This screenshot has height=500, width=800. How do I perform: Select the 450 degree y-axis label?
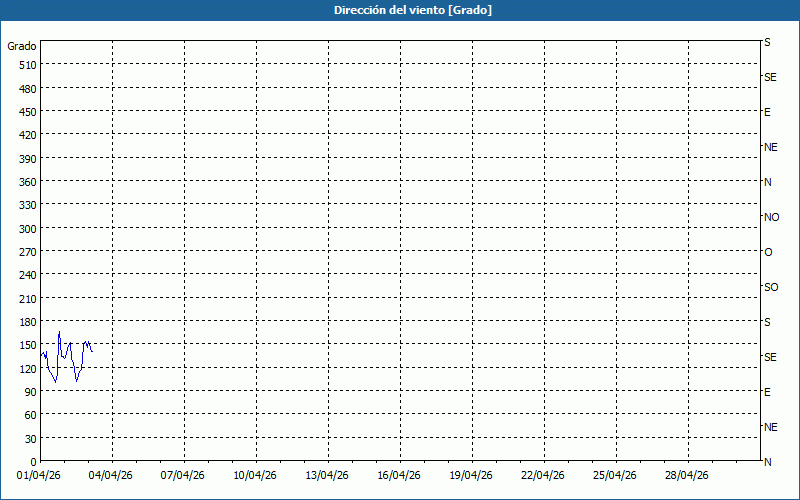click(27, 112)
